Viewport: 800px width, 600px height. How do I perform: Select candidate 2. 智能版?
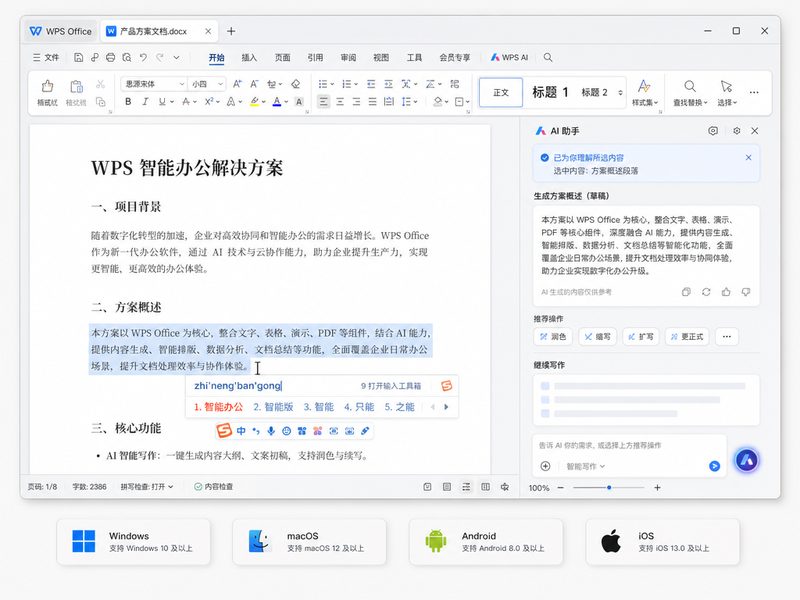click(273, 407)
